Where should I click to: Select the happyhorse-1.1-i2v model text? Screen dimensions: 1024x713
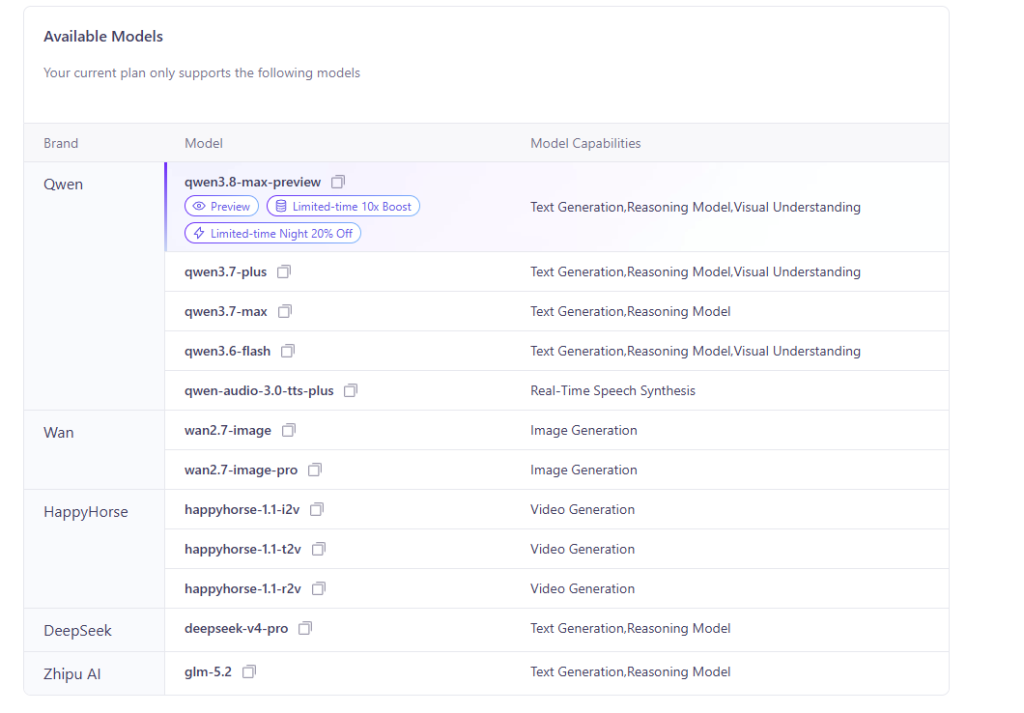pyautogui.click(x=242, y=509)
